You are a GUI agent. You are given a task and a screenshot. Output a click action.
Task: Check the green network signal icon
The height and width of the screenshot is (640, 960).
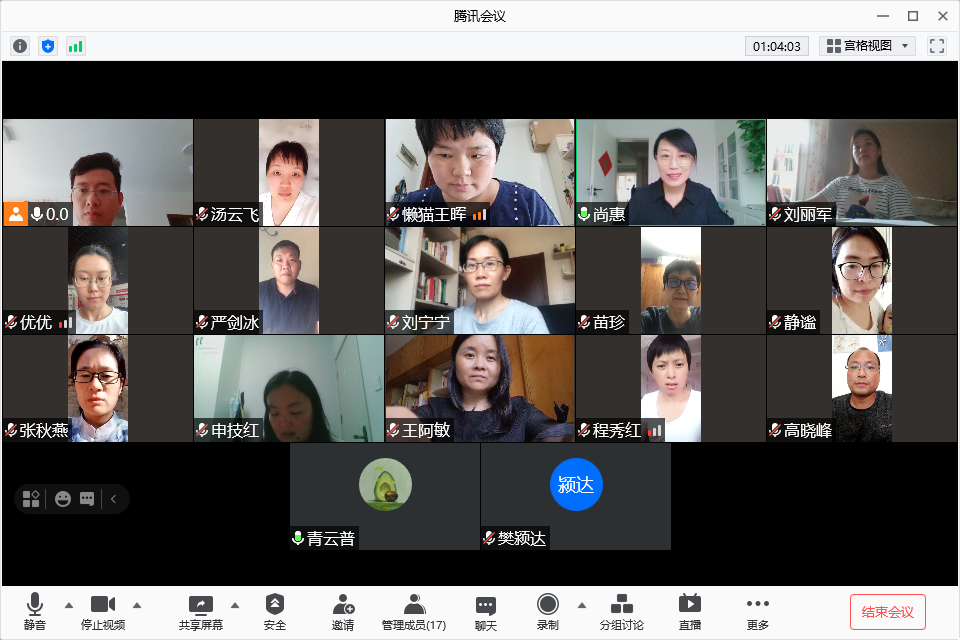(x=75, y=46)
